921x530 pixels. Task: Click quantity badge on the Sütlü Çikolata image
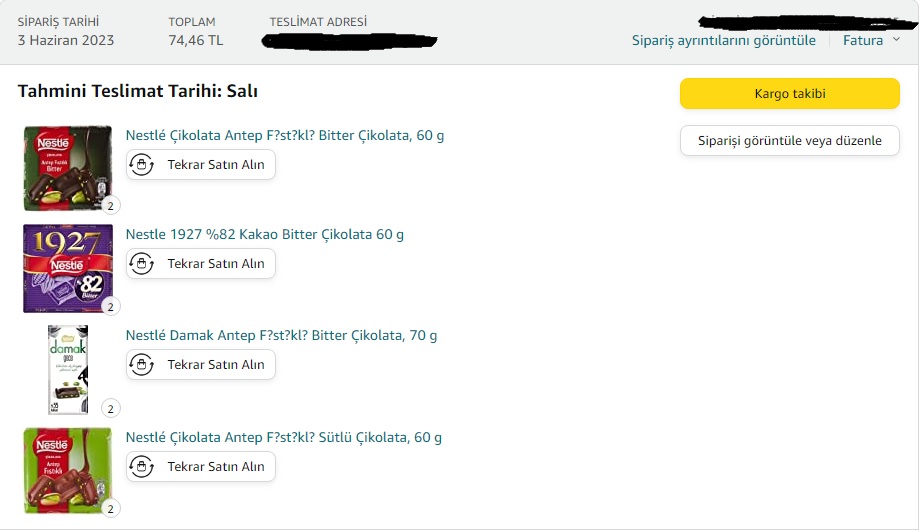pos(110,509)
